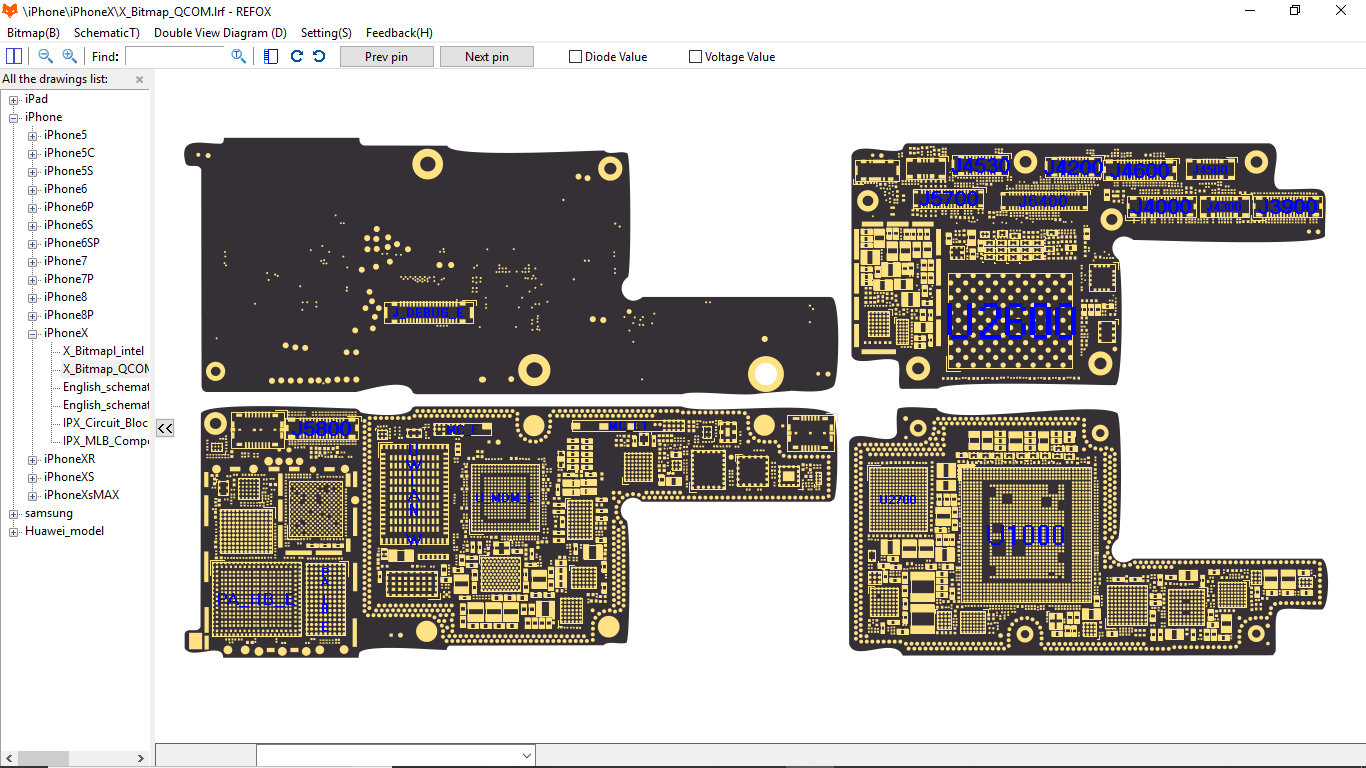Select X_Bitmapl_intel in the tree
Image resolution: width=1366 pixels, height=768 pixels.
coord(103,351)
